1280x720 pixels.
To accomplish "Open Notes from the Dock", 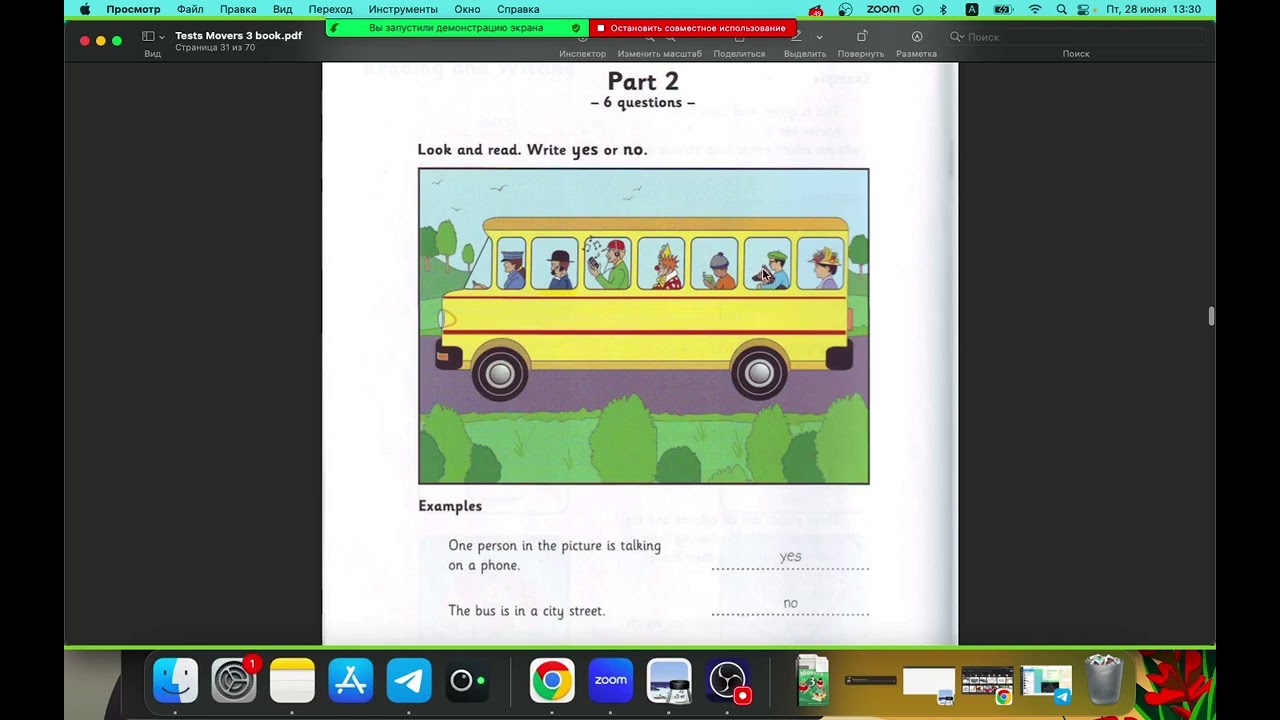I will [x=292, y=681].
